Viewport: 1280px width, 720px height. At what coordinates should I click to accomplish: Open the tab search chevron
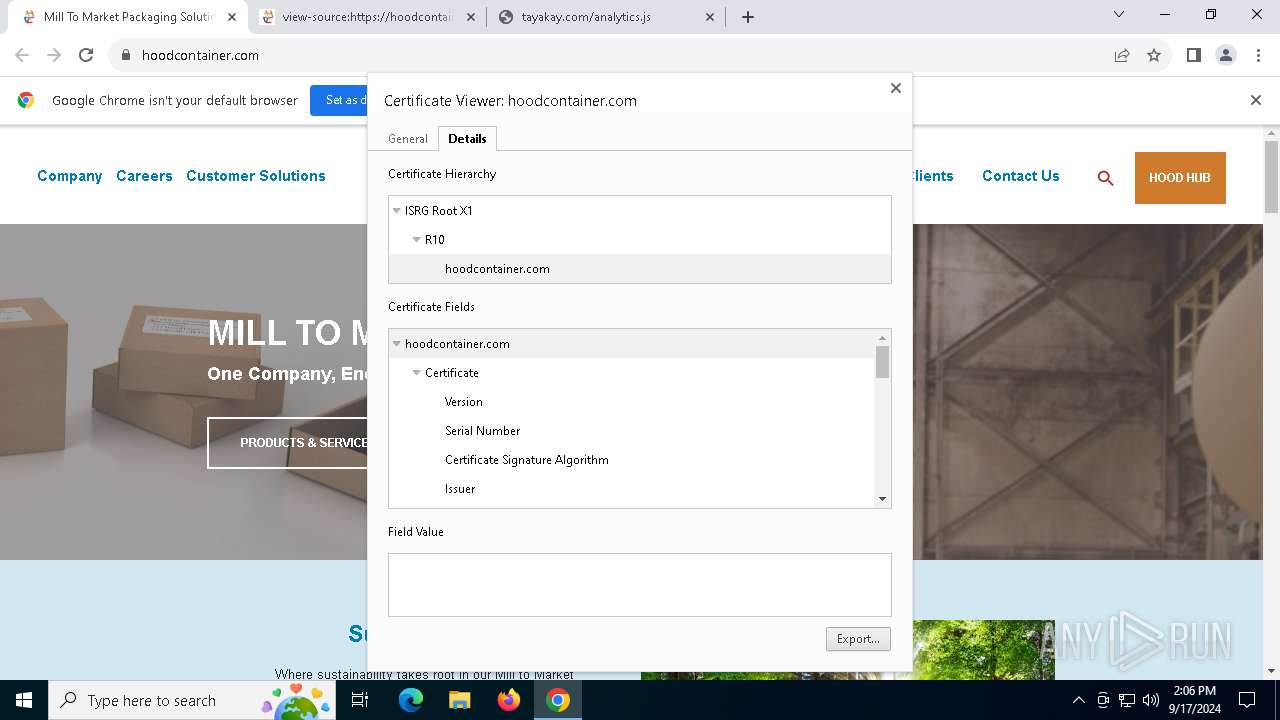pyautogui.click(x=1119, y=15)
